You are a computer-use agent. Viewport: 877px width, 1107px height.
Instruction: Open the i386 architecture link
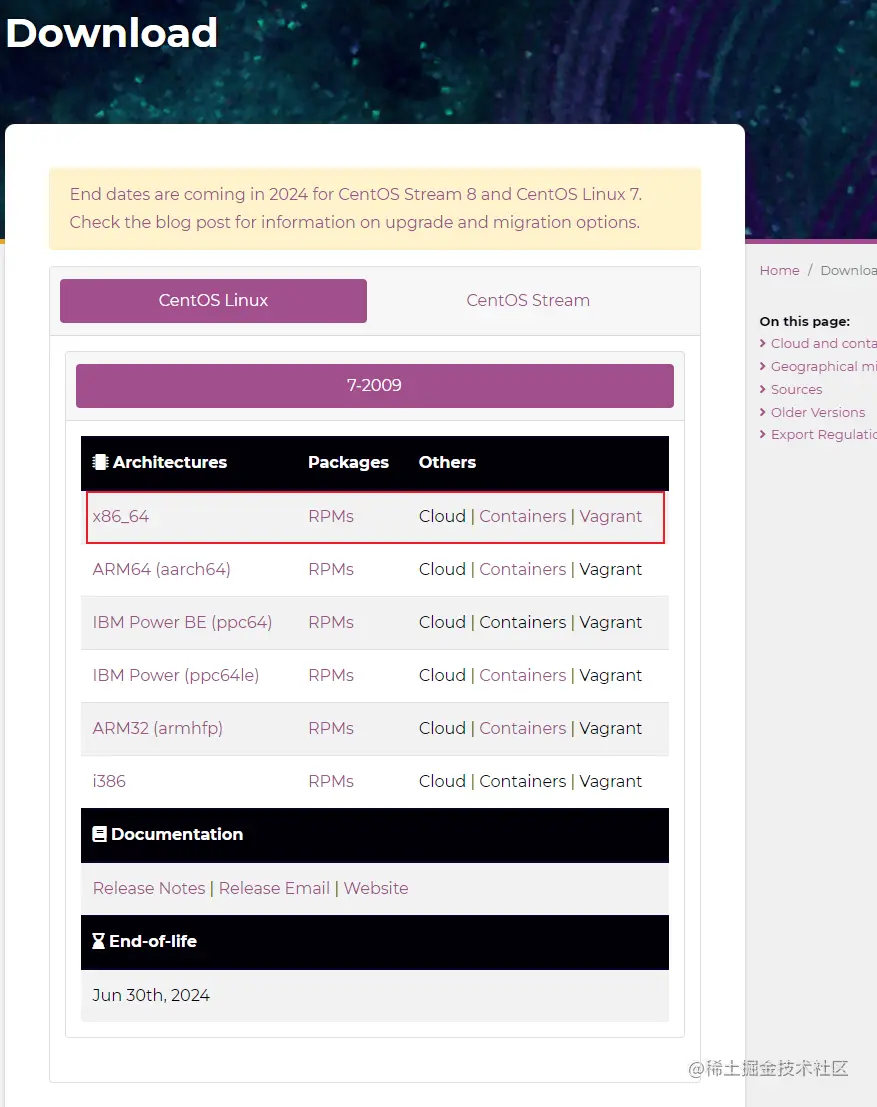tap(109, 782)
